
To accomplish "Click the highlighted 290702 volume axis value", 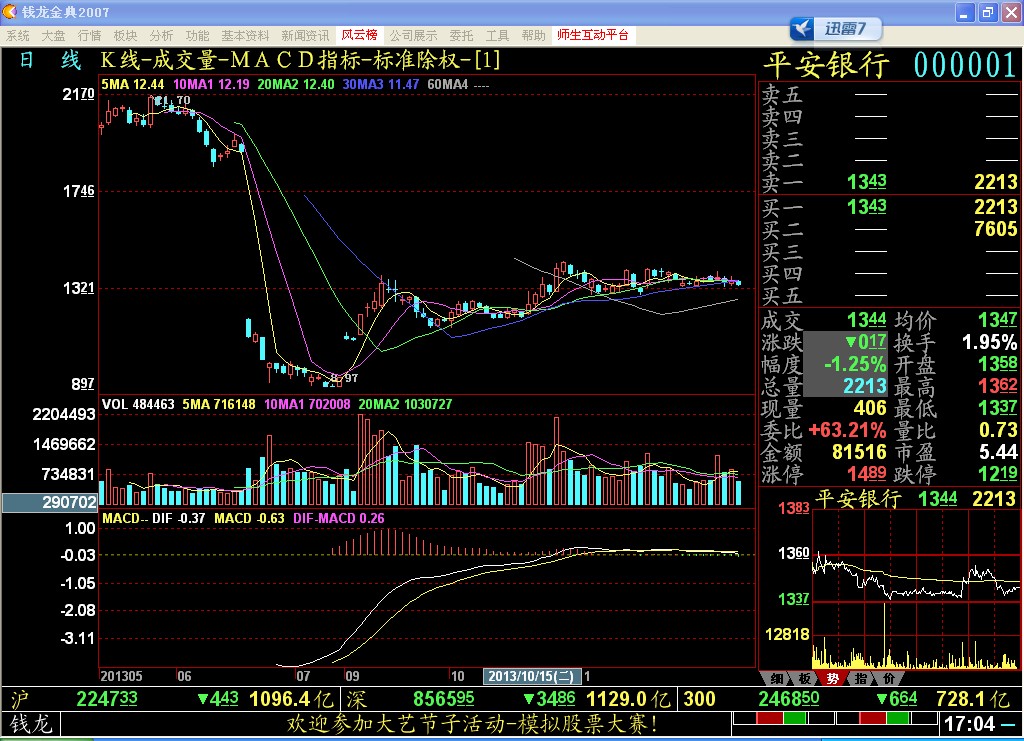I will (50, 502).
